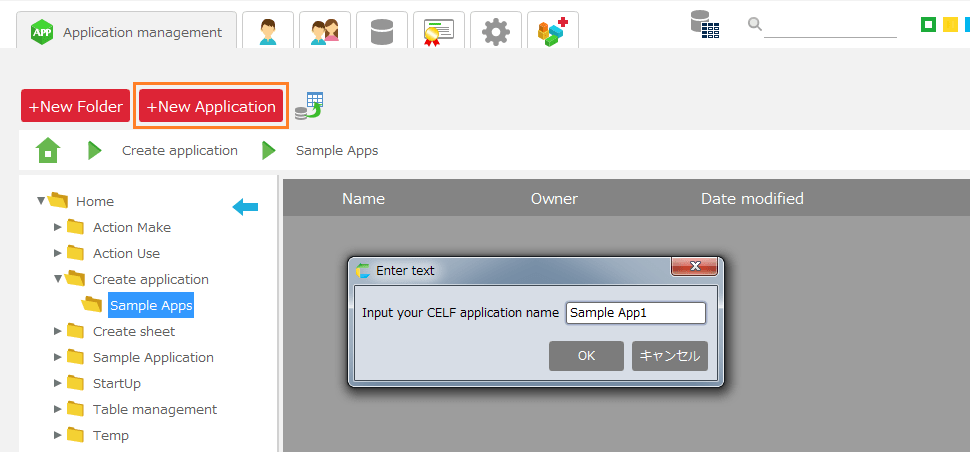This screenshot has width=970, height=452.
Task: Click the yellow color square in header
Action: click(x=950, y=25)
